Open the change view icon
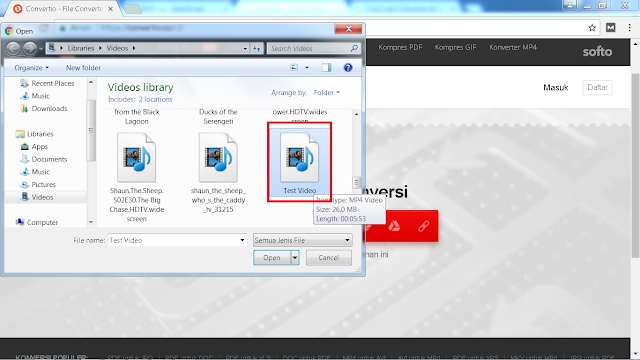The width and height of the screenshot is (640, 360). (x=294, y=68)
